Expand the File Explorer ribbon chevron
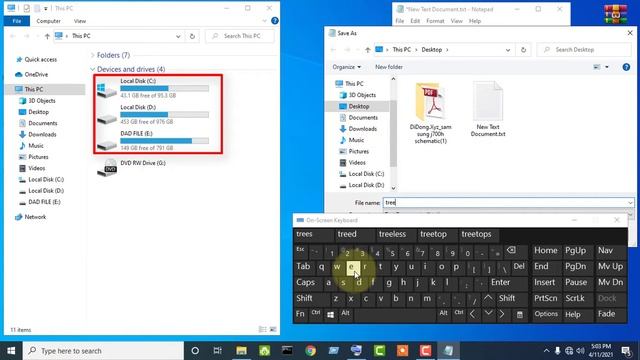 [x=264, y=21]
